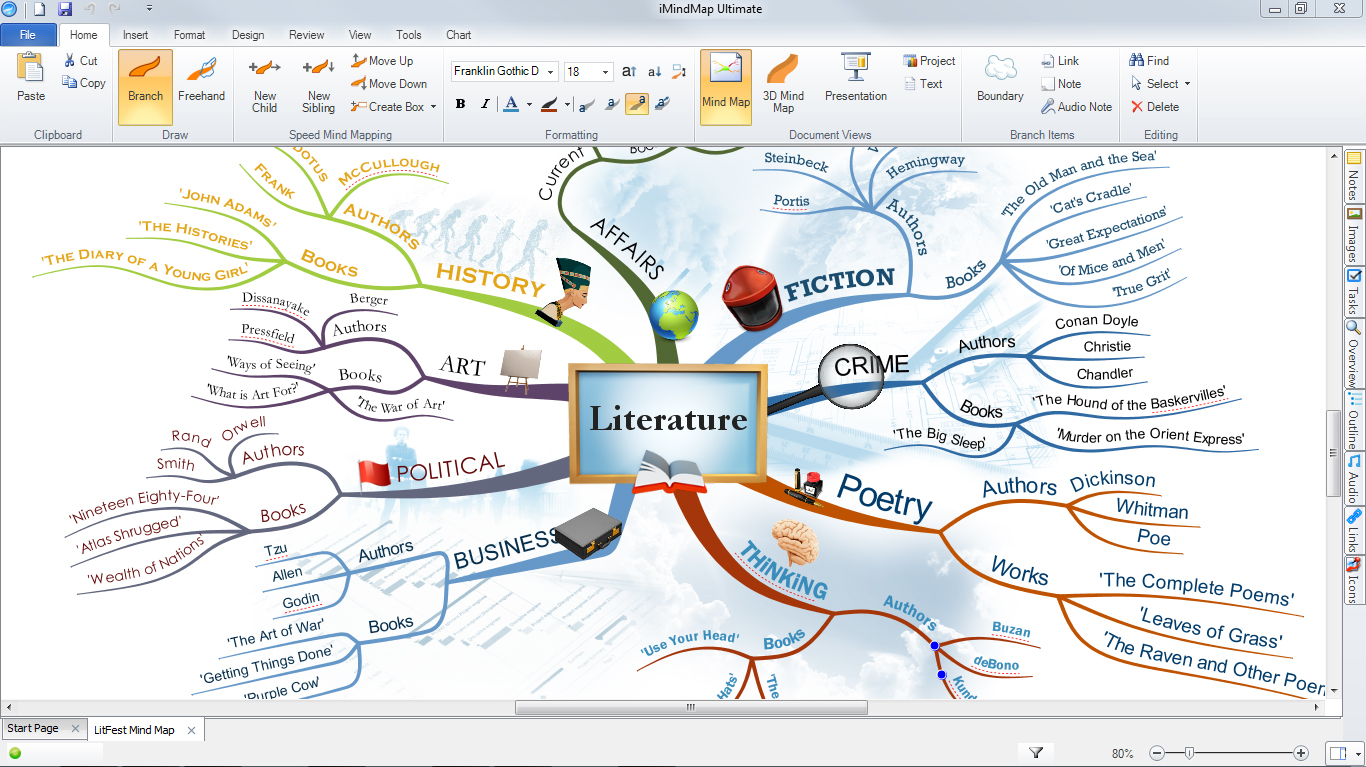Open the font color dropdown arrow

tap(529, 103)
